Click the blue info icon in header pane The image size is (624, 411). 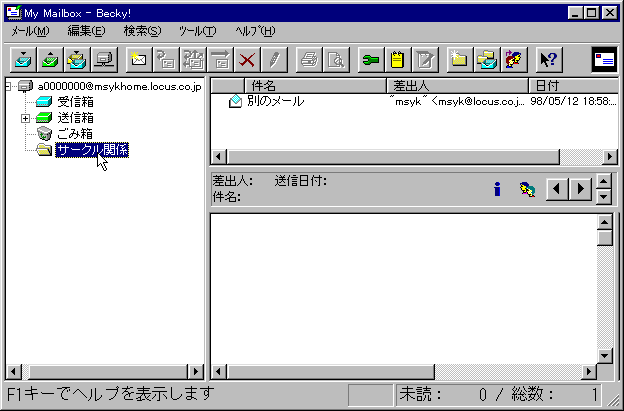click(x=497, y=188)
